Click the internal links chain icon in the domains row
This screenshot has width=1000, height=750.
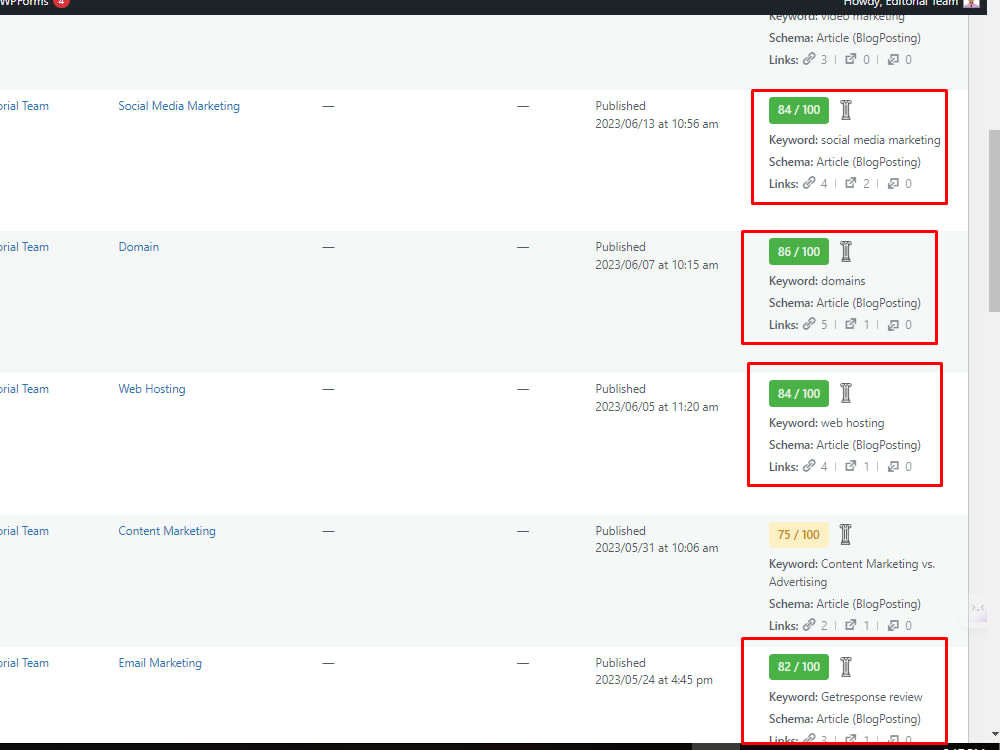tap(809, 324)
